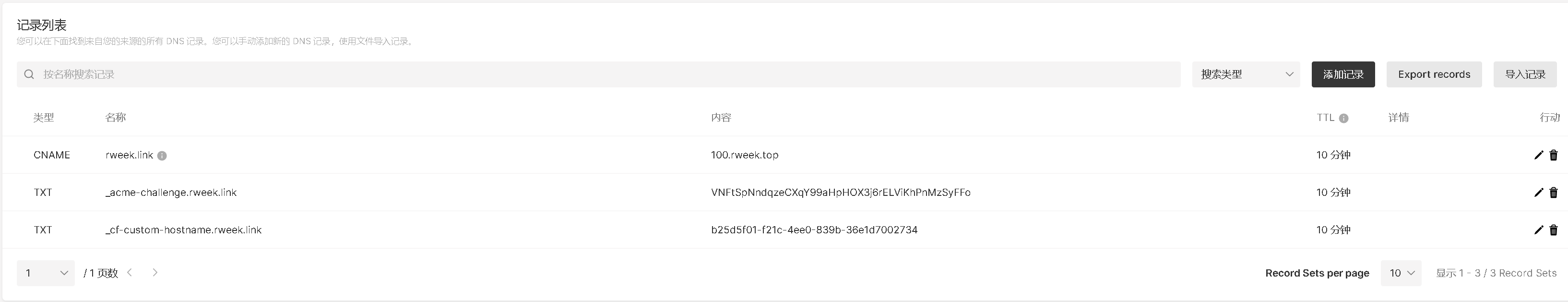Open the page number selector dropdown
This screenshot has height=302, width=1568.
pos(46,273)
